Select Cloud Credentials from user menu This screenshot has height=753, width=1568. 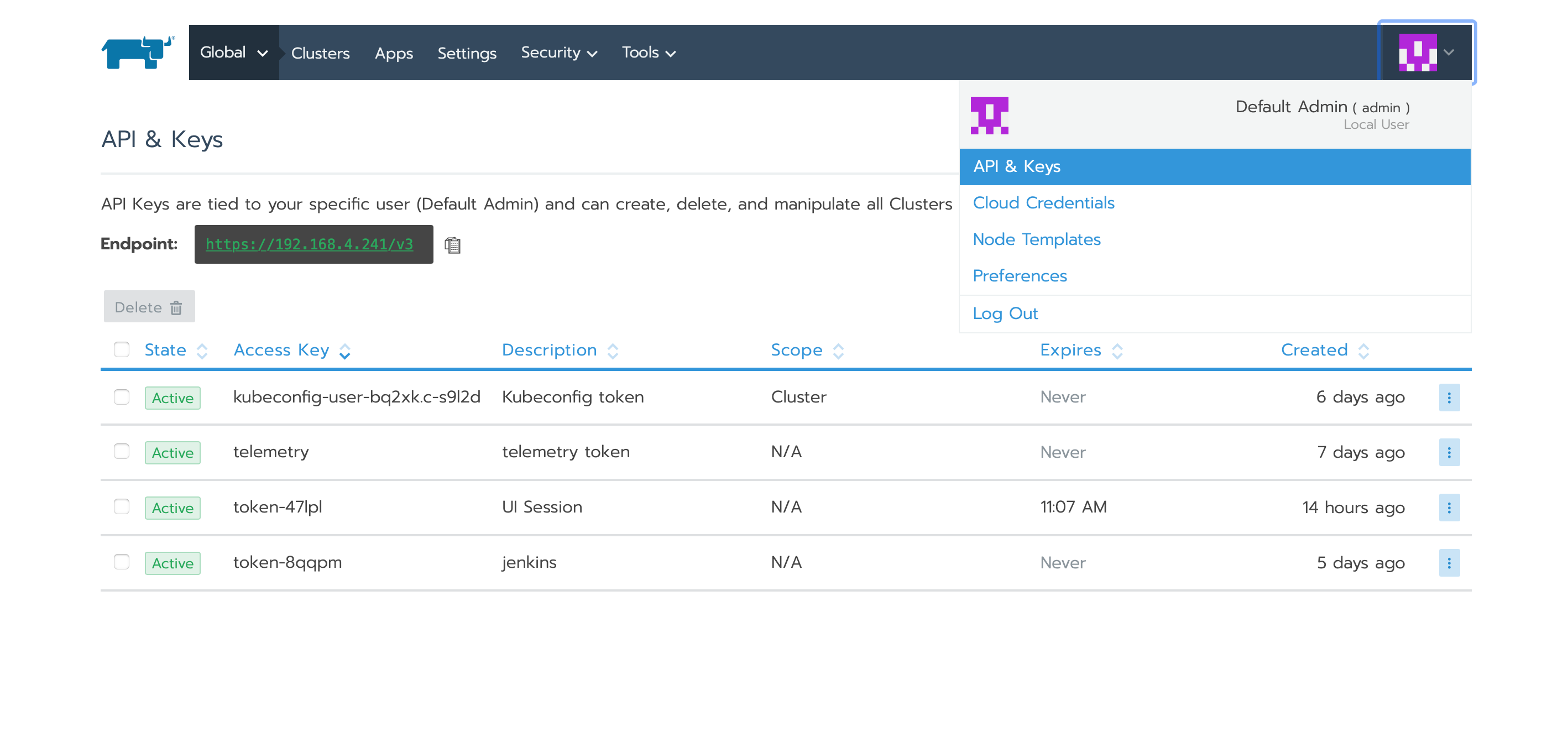[1043, 203]
